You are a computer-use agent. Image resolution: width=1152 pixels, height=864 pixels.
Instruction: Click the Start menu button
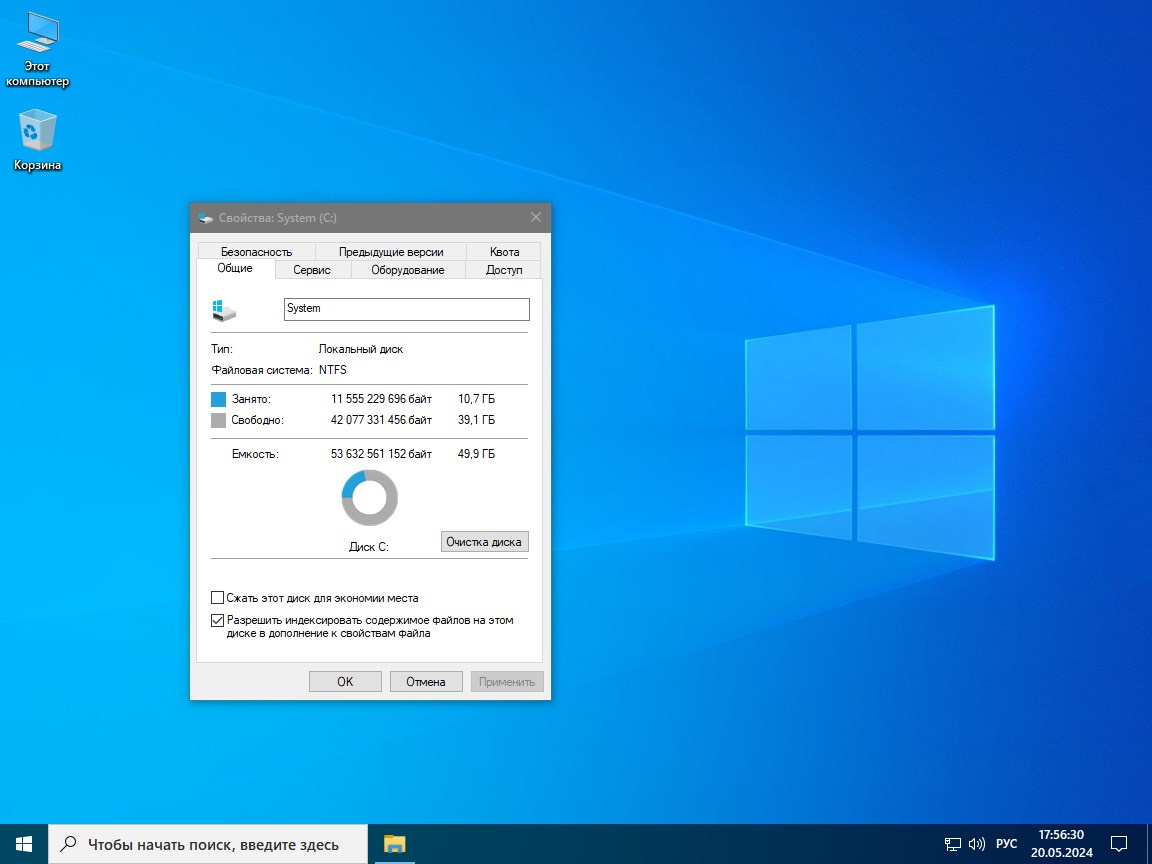coord(21,843)
